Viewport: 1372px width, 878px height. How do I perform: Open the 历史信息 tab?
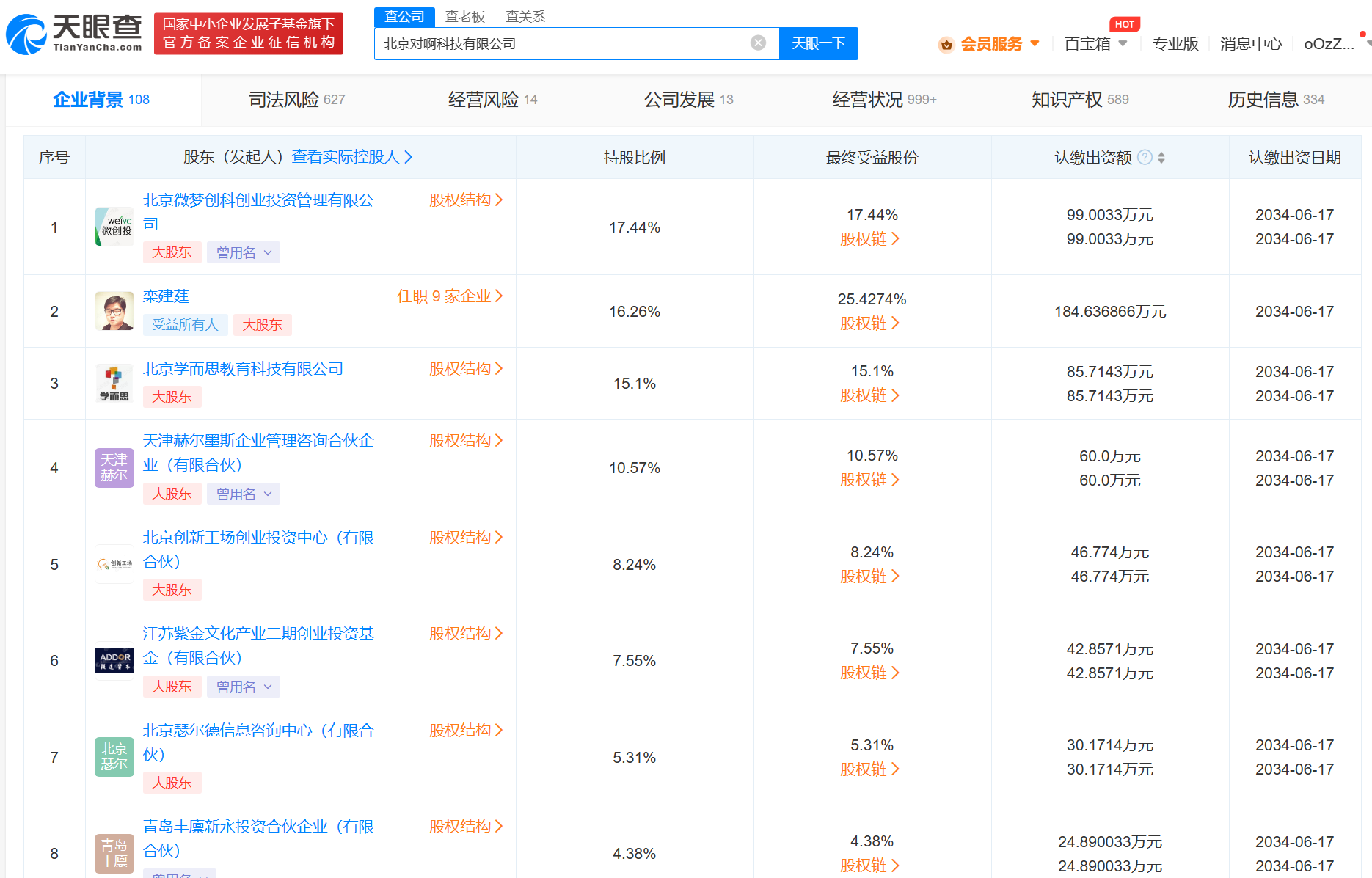pyautogui.click(x=1276, y=100)
